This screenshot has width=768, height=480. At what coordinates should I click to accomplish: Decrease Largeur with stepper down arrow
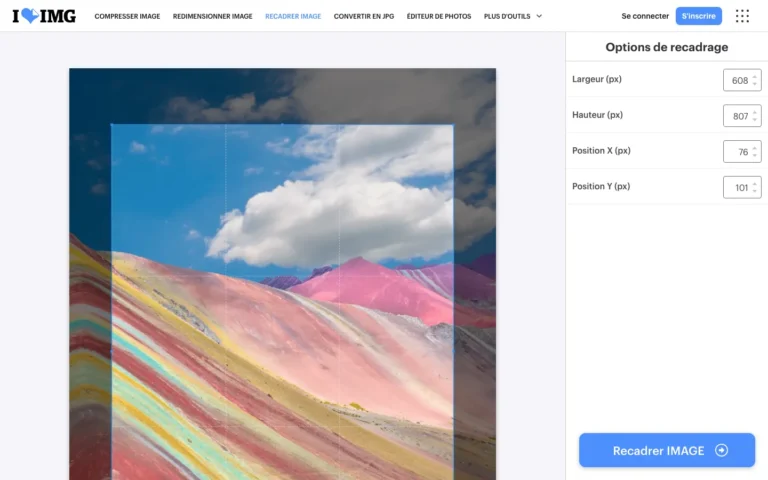[755, 84]
